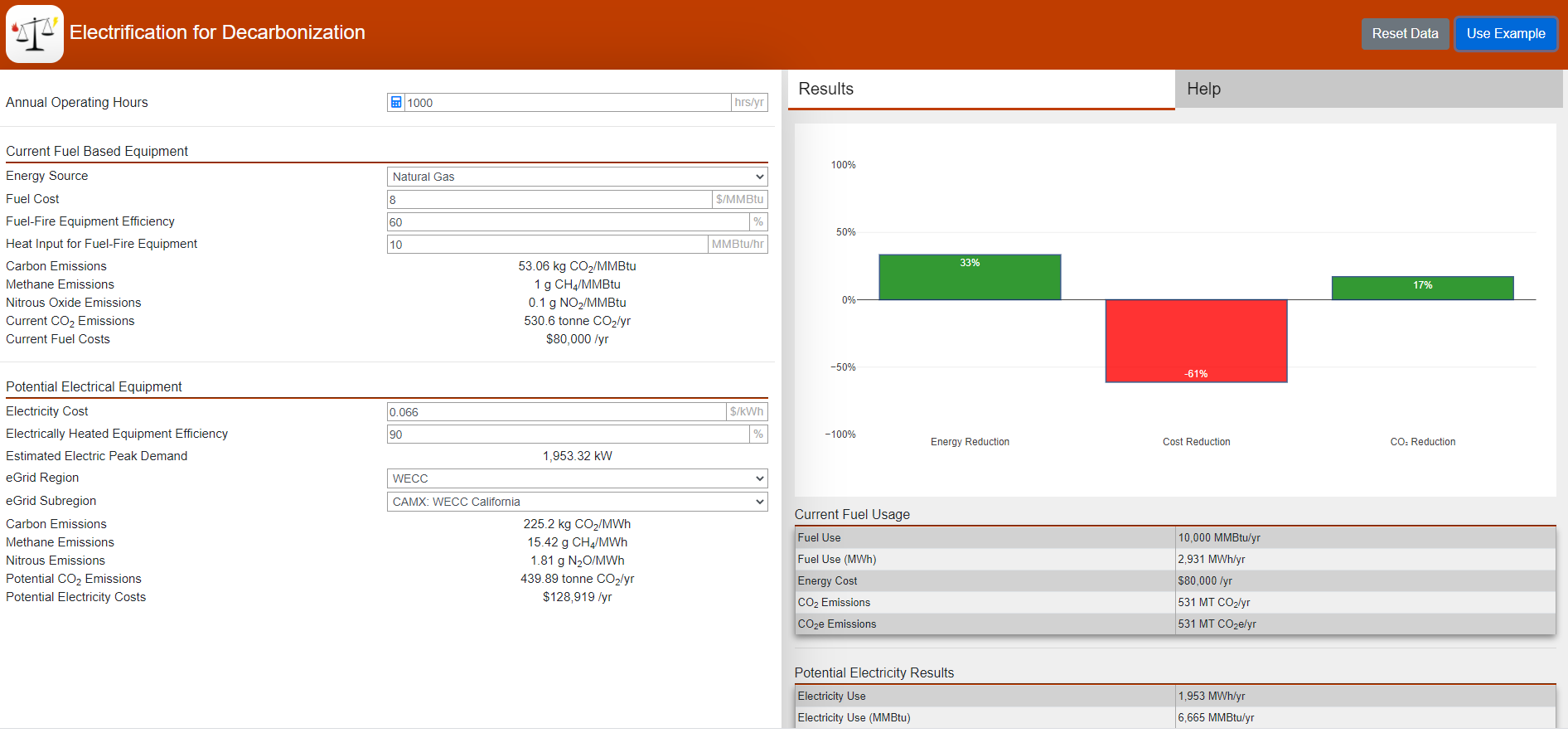Click the Electrification for Decarbonization title
Image resolution: width=1568 pixels, height=733 pixels.
(x=217, y=32)
